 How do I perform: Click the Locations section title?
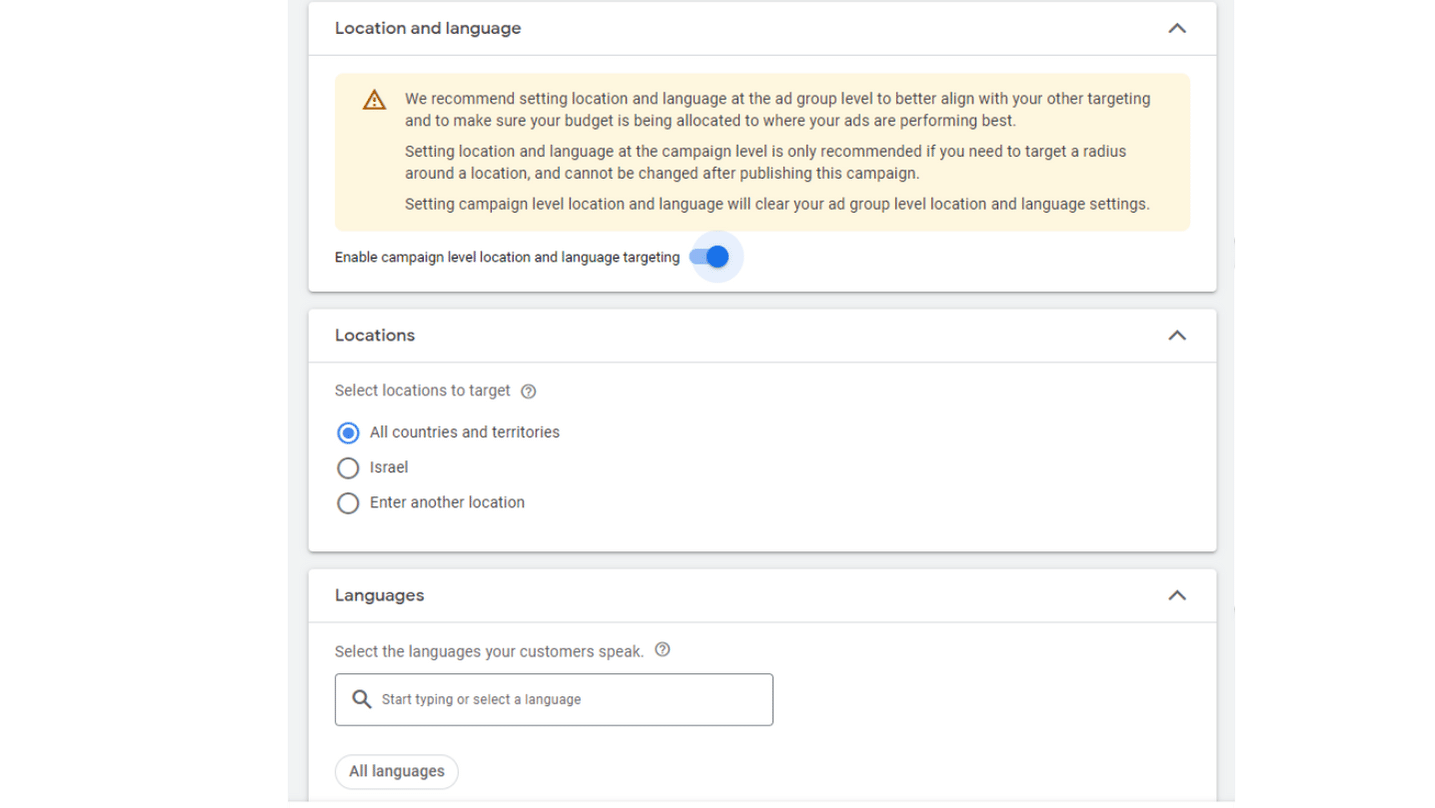tap(375, 335)
